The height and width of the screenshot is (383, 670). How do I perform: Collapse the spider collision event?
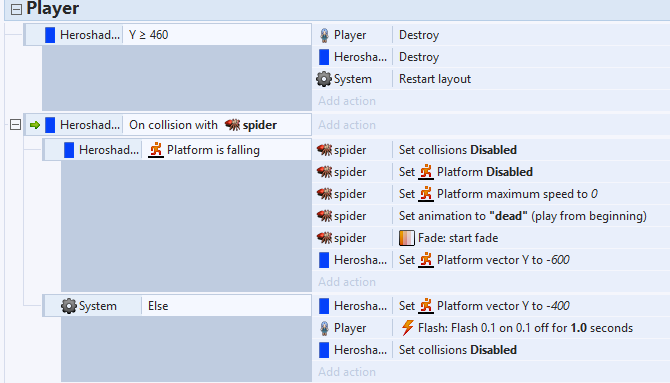(x=15, y=125)
